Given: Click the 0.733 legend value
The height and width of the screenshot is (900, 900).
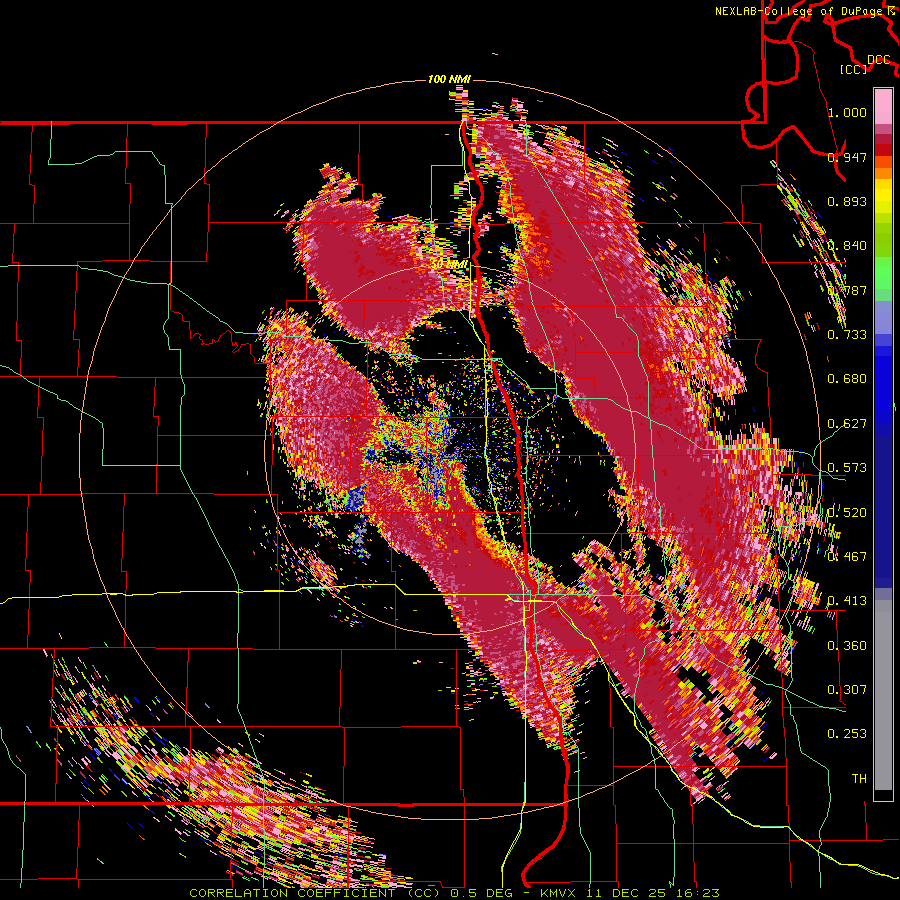Looking at the screenshot, I should click(x=847, y=334).
